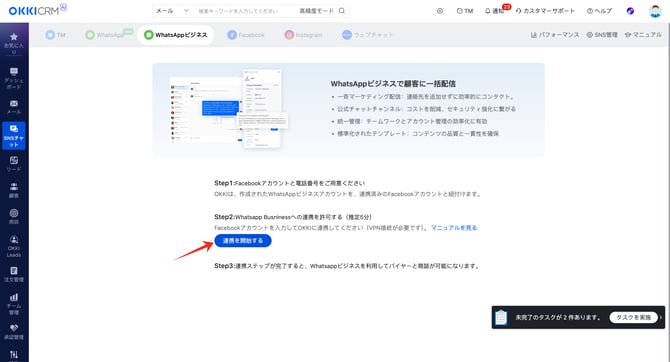The height and width of the screenshot is (362, 670).
Task: Click the Step3 completion text line
Action: (347, 266)
